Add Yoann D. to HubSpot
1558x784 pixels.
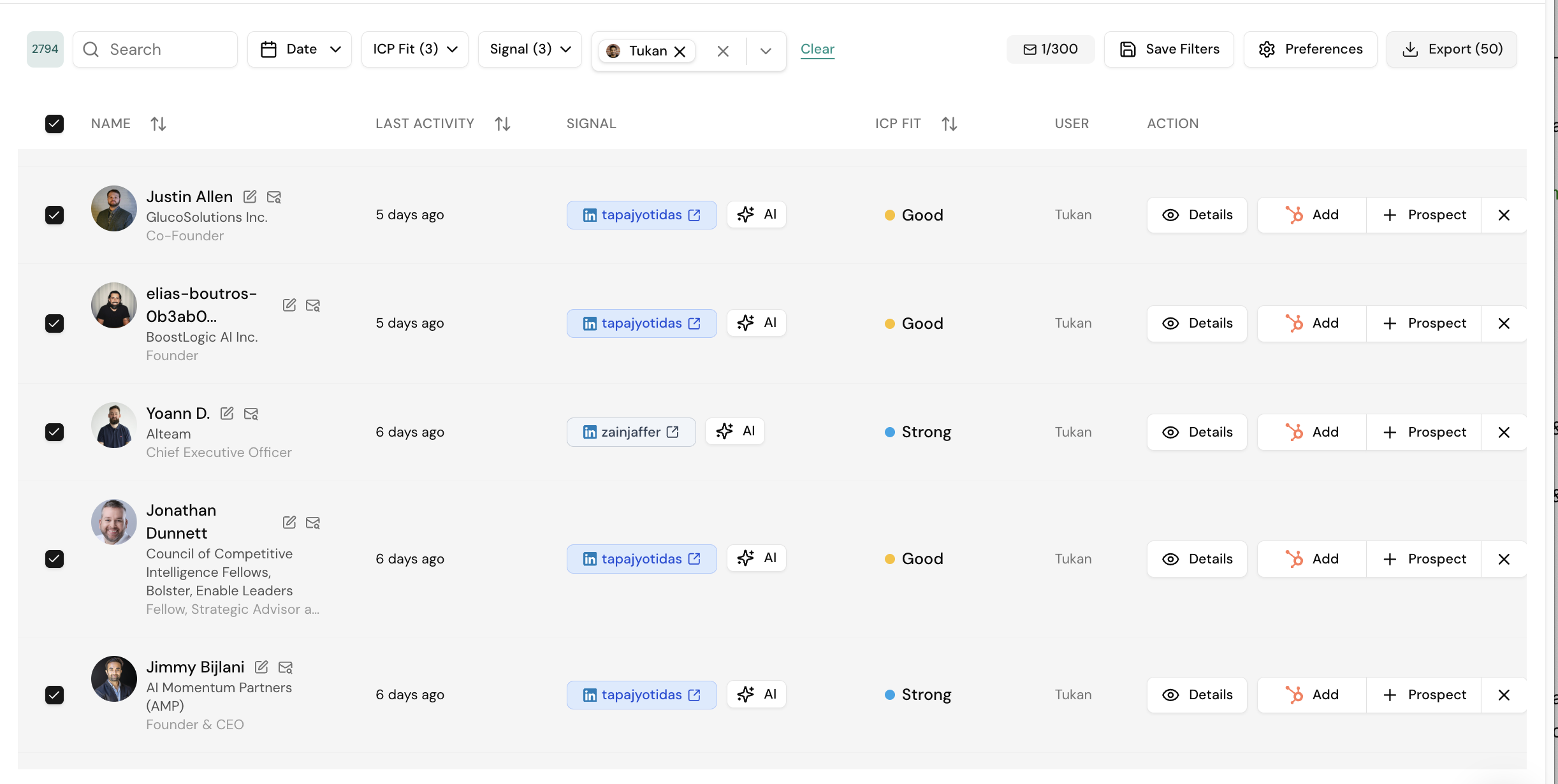pyautogui.click(x=1312, y=432)
